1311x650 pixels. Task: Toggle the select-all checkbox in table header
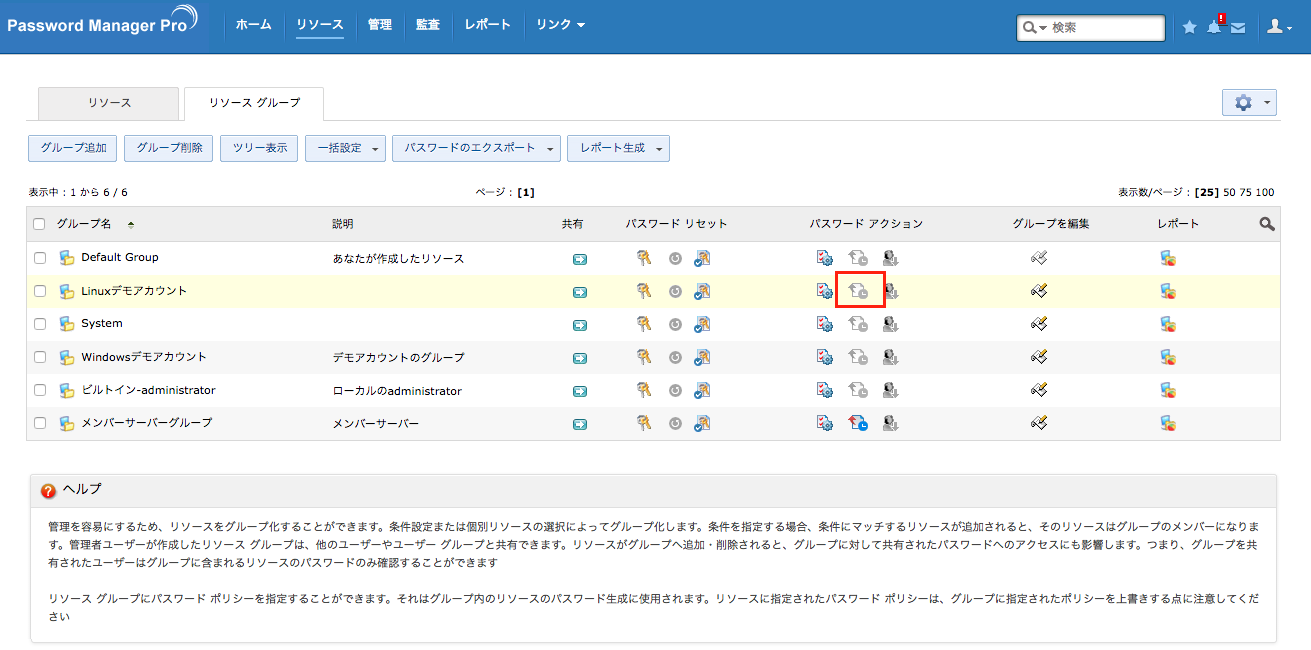(x=40, y=224)
